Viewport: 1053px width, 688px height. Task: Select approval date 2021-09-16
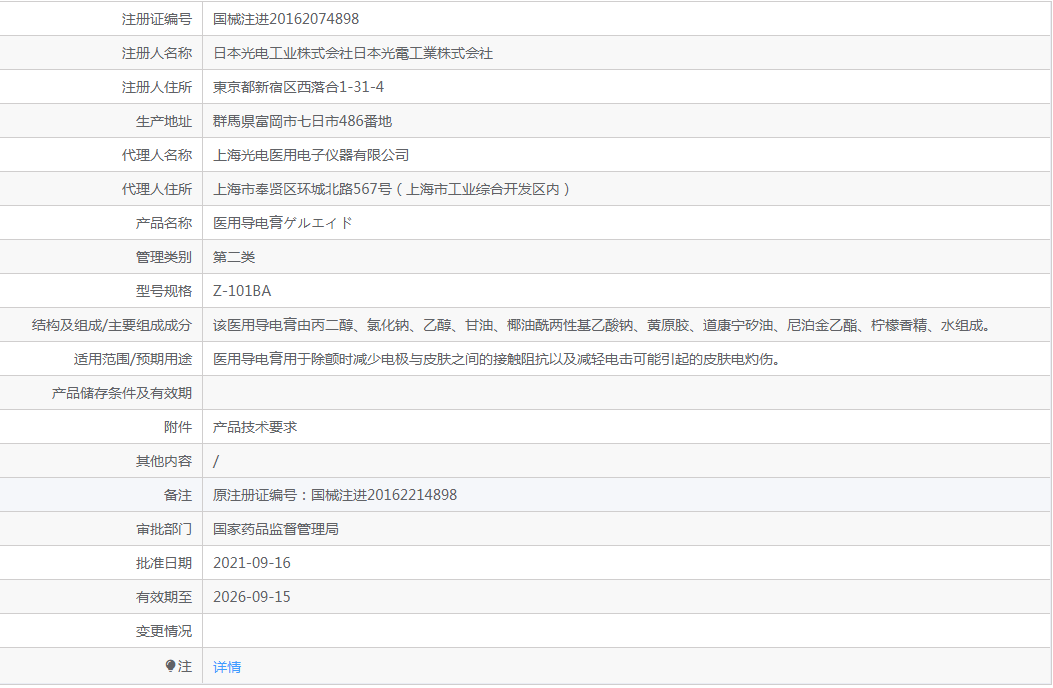[252, 563]
